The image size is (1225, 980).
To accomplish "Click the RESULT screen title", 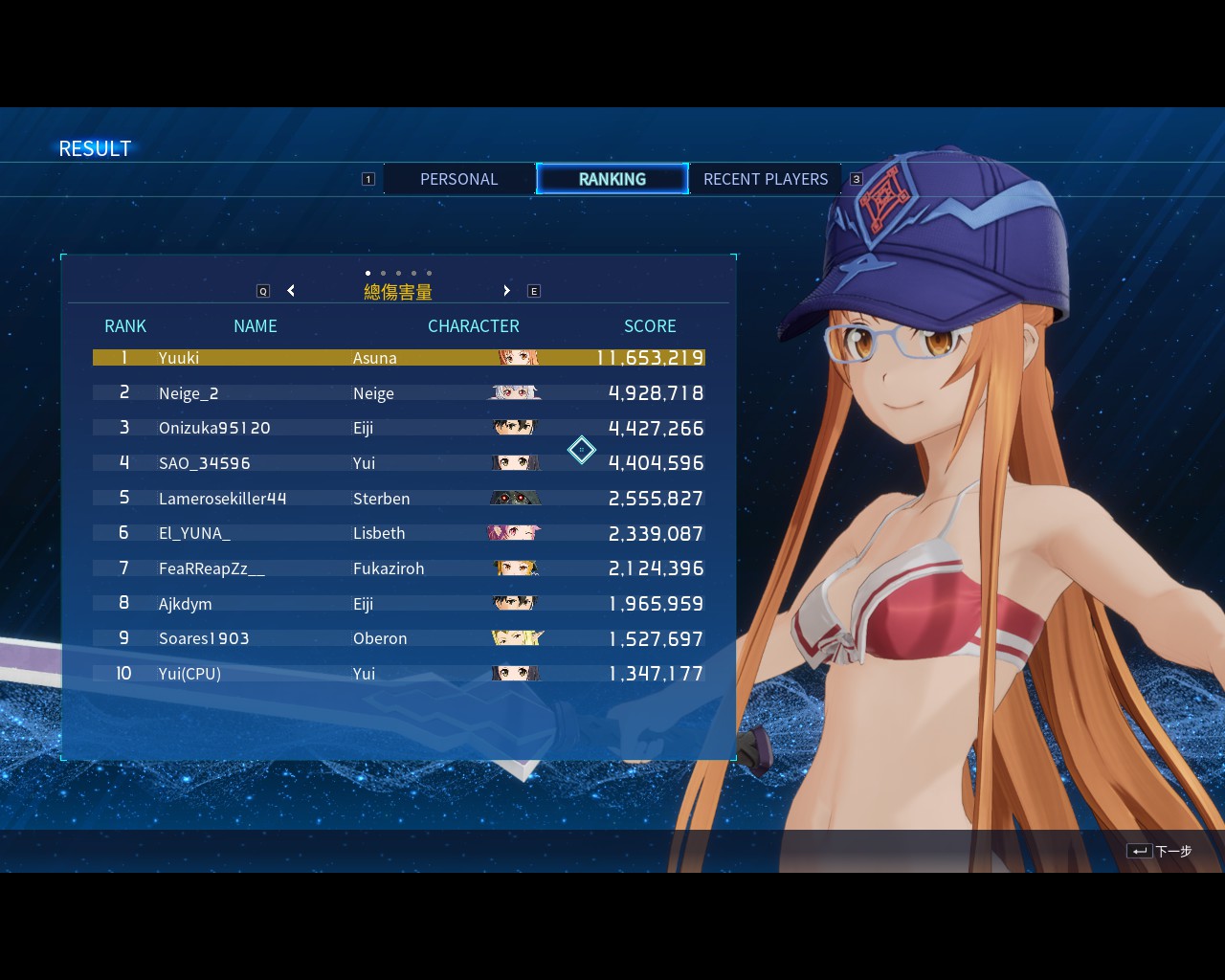I will pos(95,148).
